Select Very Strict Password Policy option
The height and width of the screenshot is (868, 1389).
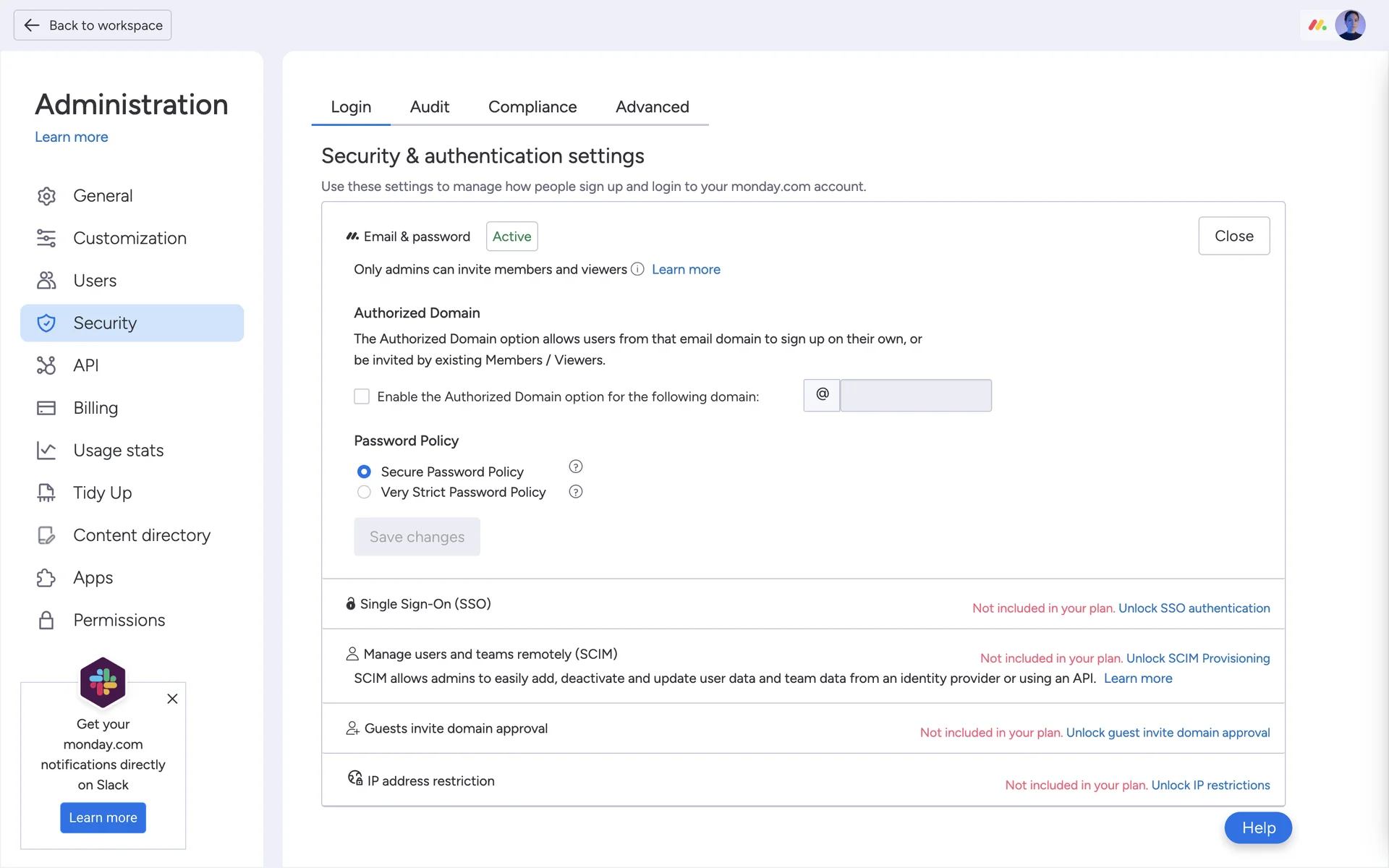(364, 492)
